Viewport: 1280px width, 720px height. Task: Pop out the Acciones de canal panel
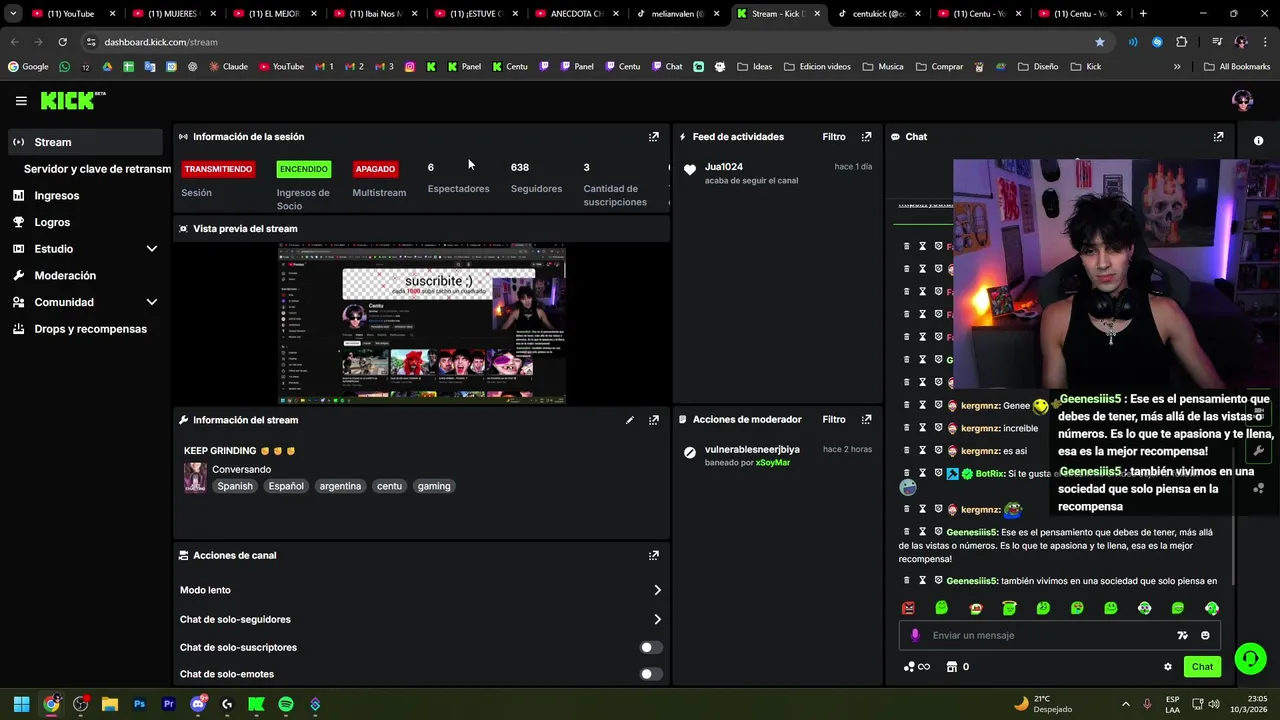pos(654,555)
